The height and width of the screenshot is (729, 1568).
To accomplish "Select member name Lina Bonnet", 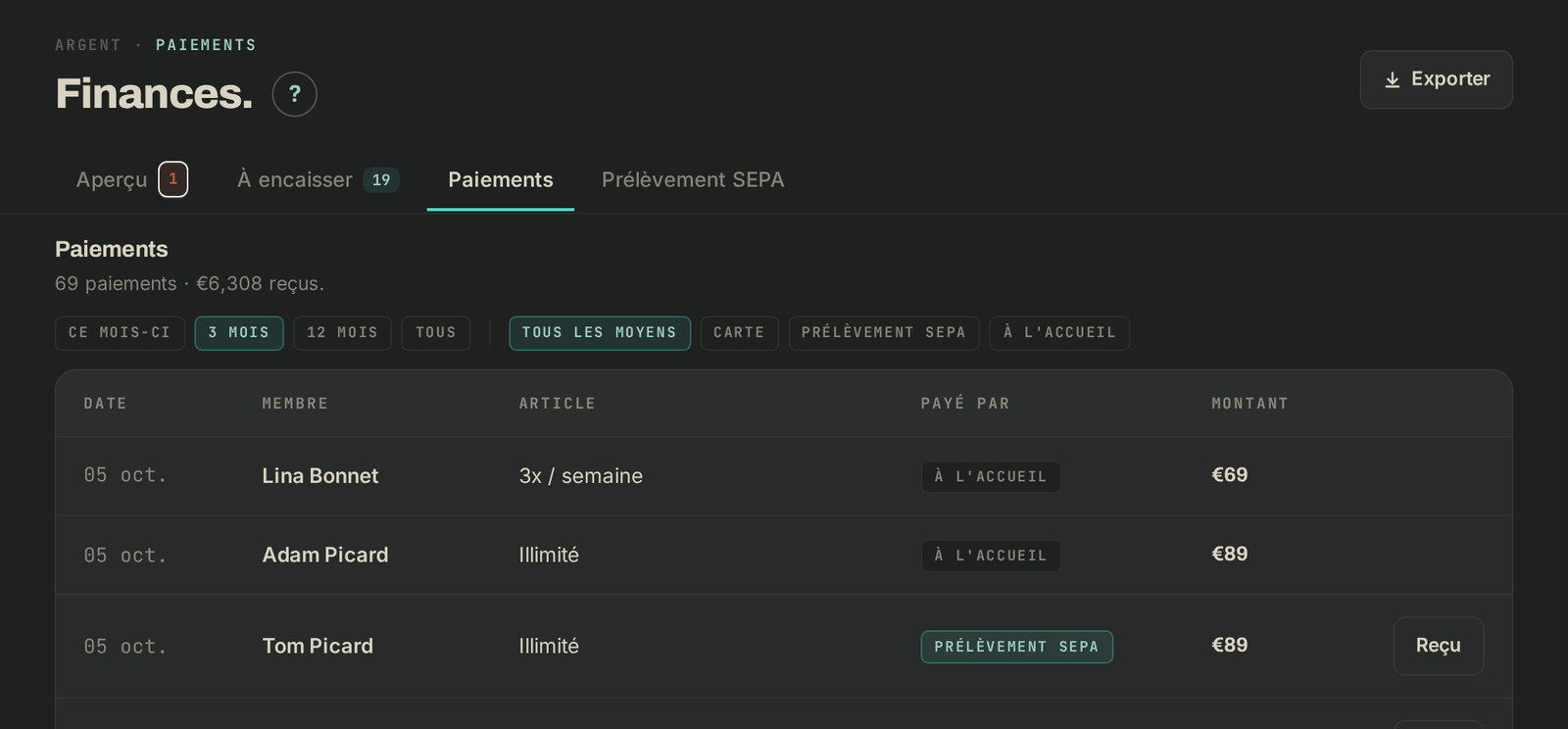I will tap(320, 476).
